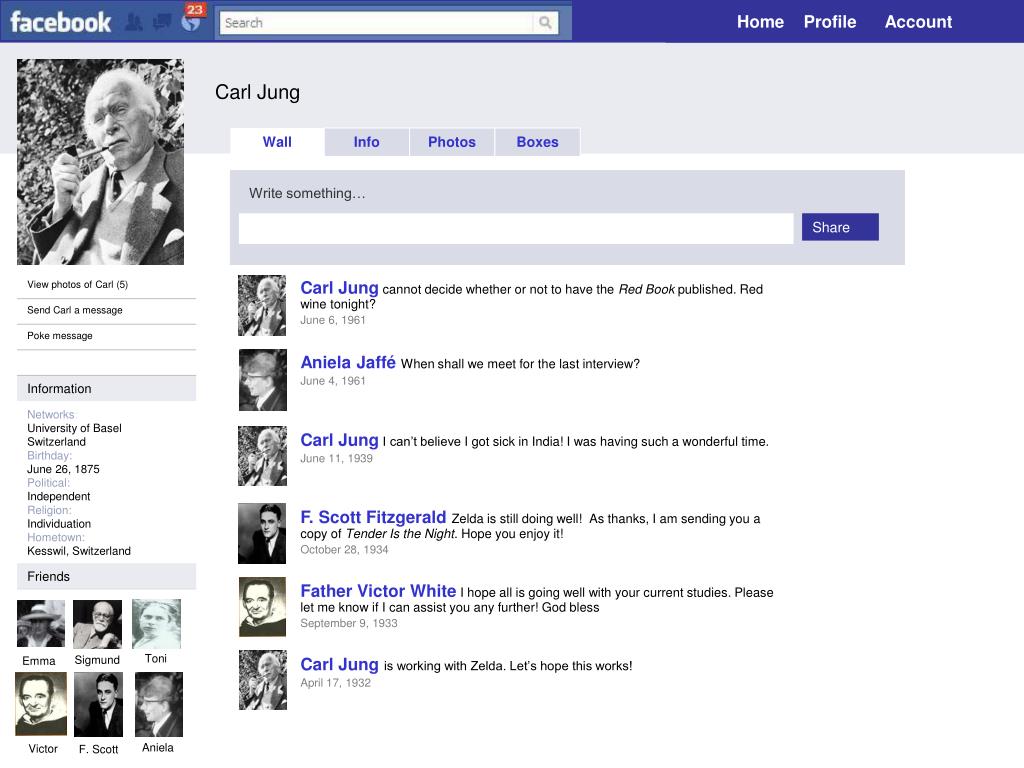Click avatar beside the India post
The image size is (1024, 768).
[262, 456]
